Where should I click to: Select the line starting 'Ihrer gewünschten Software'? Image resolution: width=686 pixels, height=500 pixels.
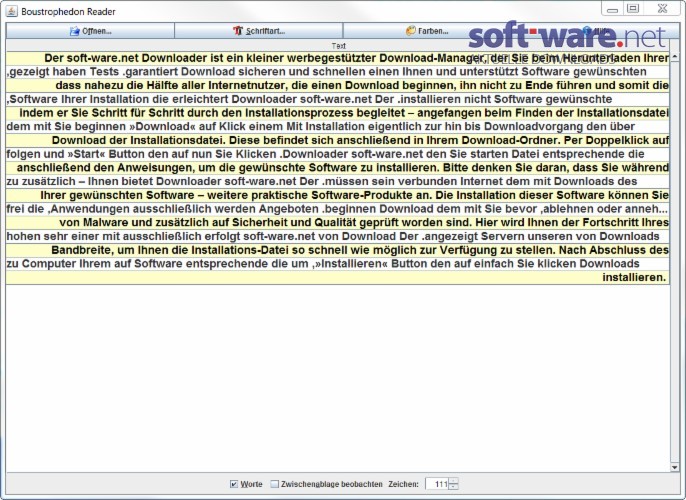pyautogui.click(x=338, y=196)
